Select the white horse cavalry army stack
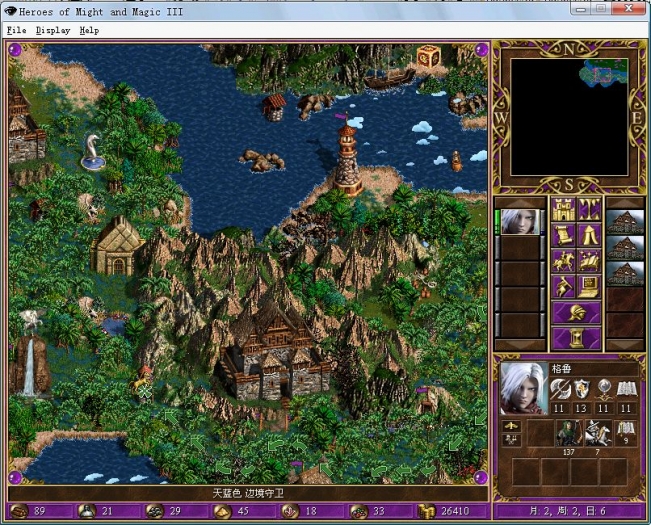The image size is (651, 525). coord(598,434)
